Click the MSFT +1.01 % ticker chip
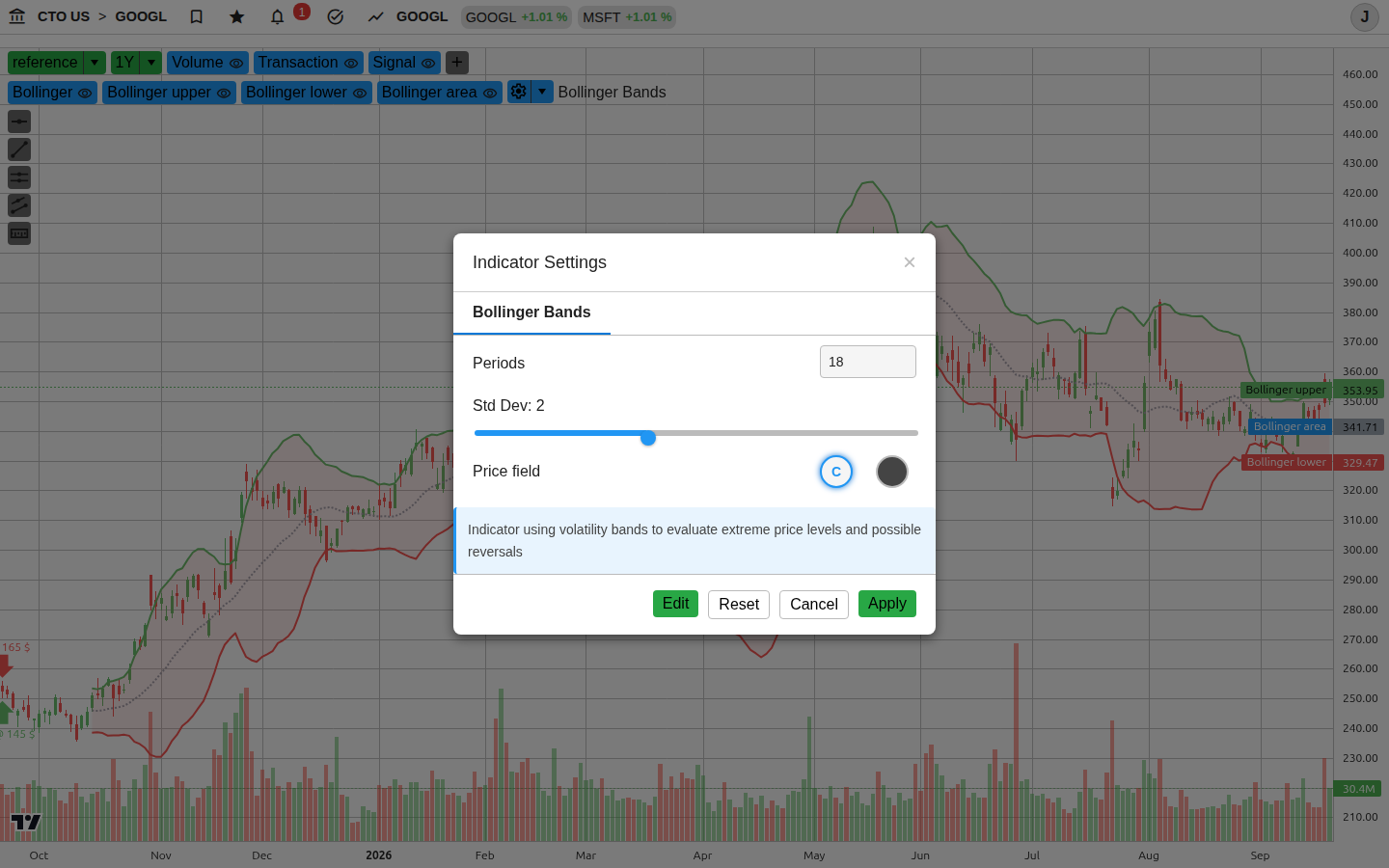Image resolution: width=1389 pixels, height=868 pixels. coord(627,17)
